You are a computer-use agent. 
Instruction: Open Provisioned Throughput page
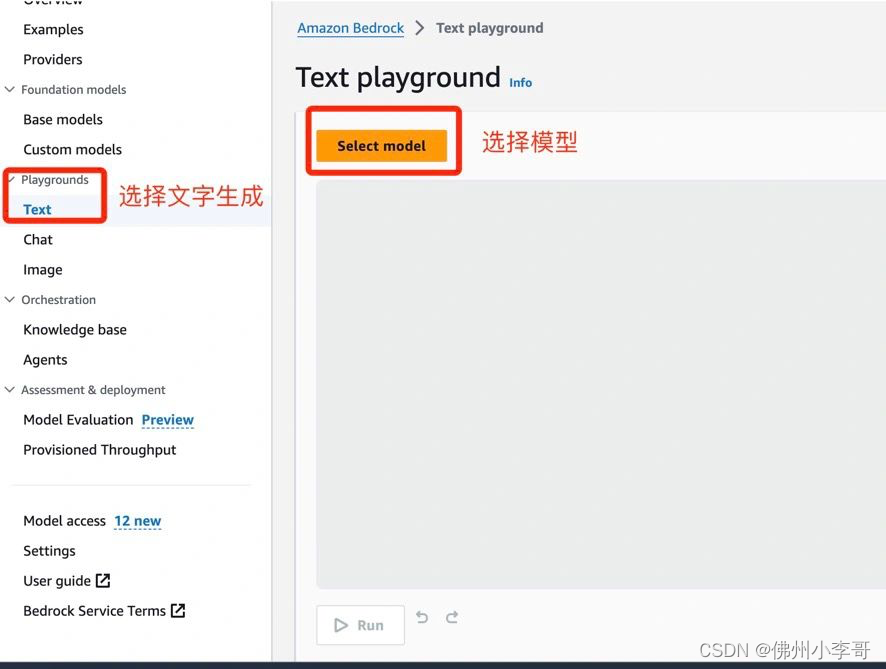click(99, 450)
